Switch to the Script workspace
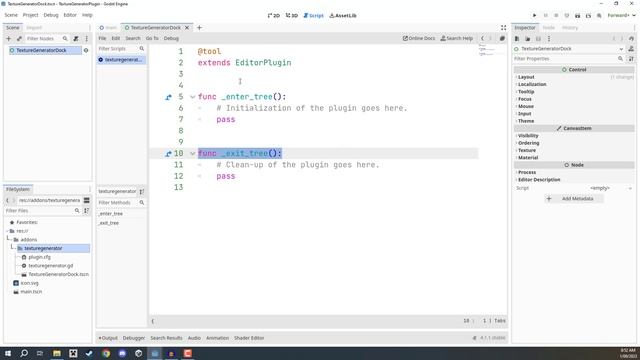This screenshot has width=640, height=360. click(x=313, y=16)
